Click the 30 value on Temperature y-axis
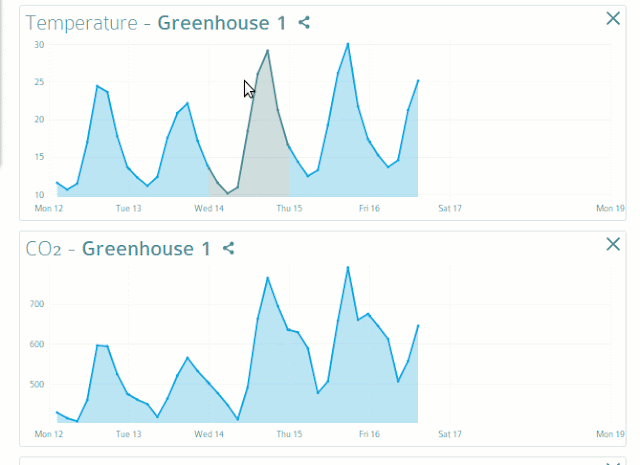 point(39,45)
